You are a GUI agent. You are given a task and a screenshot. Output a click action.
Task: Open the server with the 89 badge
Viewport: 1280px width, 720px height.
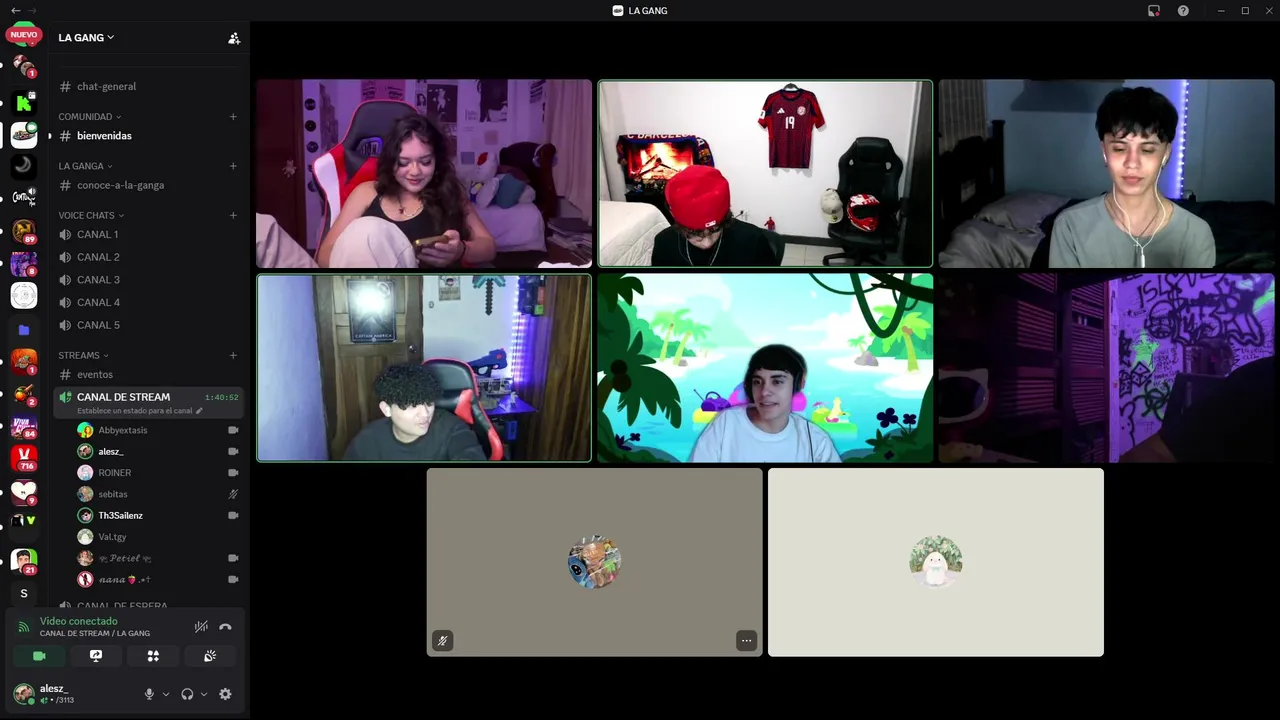pos(24,232)
